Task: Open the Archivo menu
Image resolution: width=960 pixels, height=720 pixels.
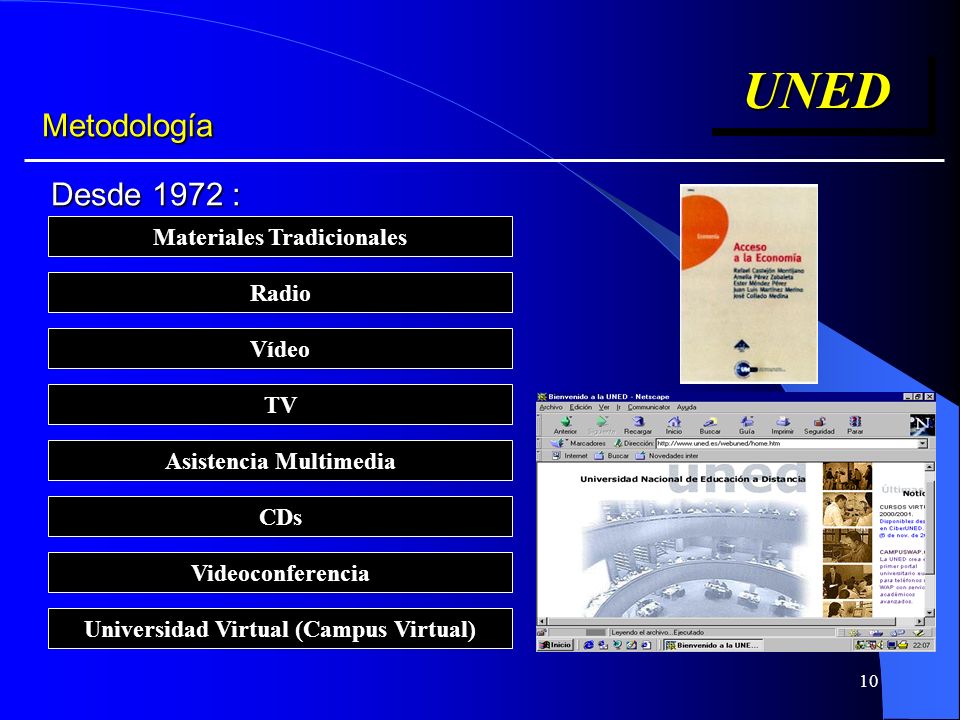Action: point(550,407)
